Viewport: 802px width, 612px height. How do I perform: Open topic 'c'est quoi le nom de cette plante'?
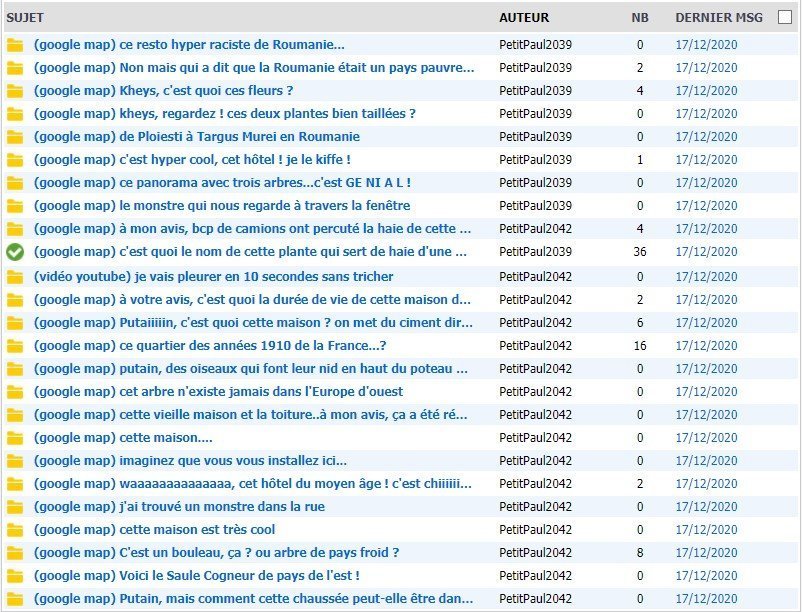pyautogui.click(x=250, y=252)
